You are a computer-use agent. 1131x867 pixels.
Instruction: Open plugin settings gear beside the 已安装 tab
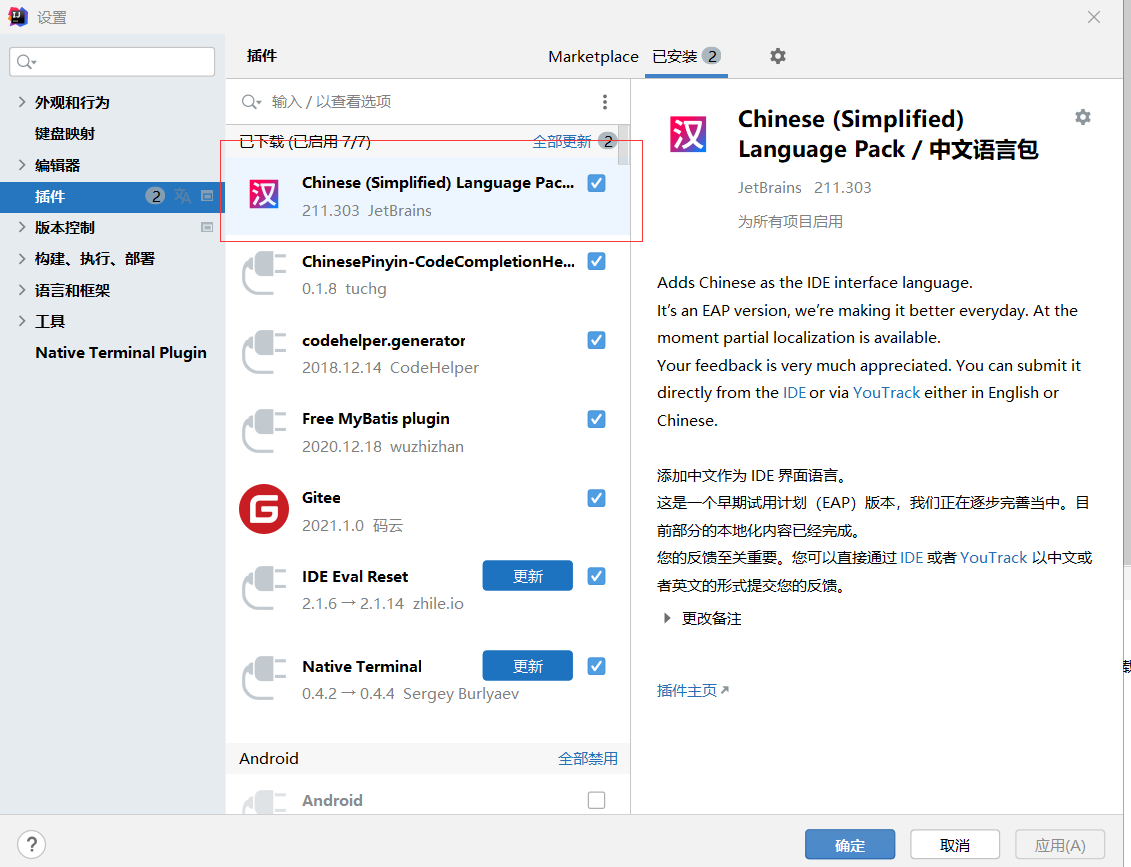pyautogui.click(x=778, y=56)
